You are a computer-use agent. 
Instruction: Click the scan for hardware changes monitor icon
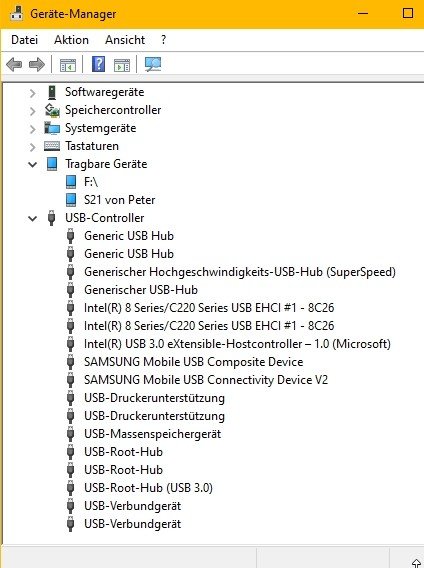pyautogui.click(x=153, y=64)
